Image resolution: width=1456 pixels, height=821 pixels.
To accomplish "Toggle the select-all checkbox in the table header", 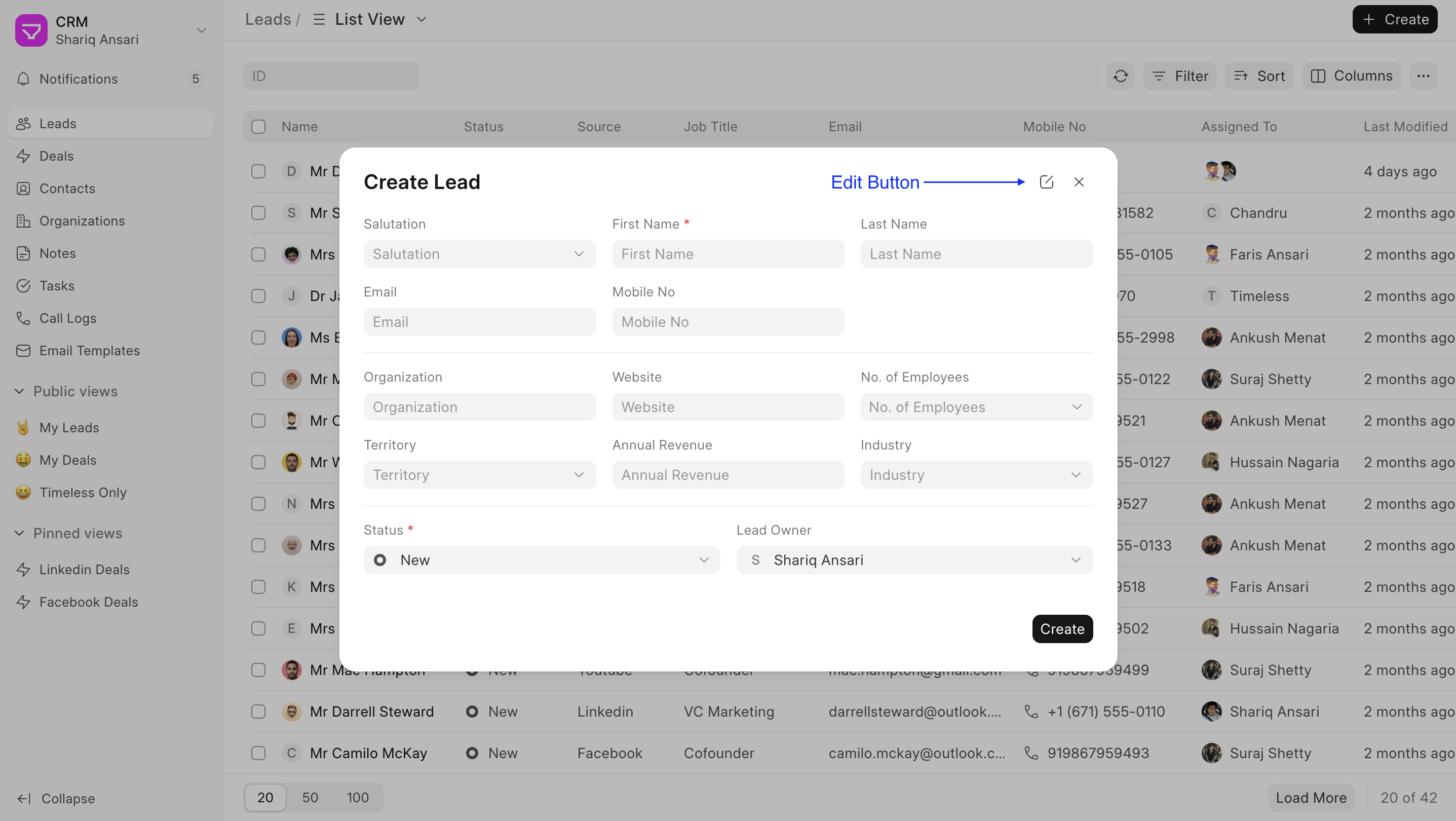I will [258, 127].
